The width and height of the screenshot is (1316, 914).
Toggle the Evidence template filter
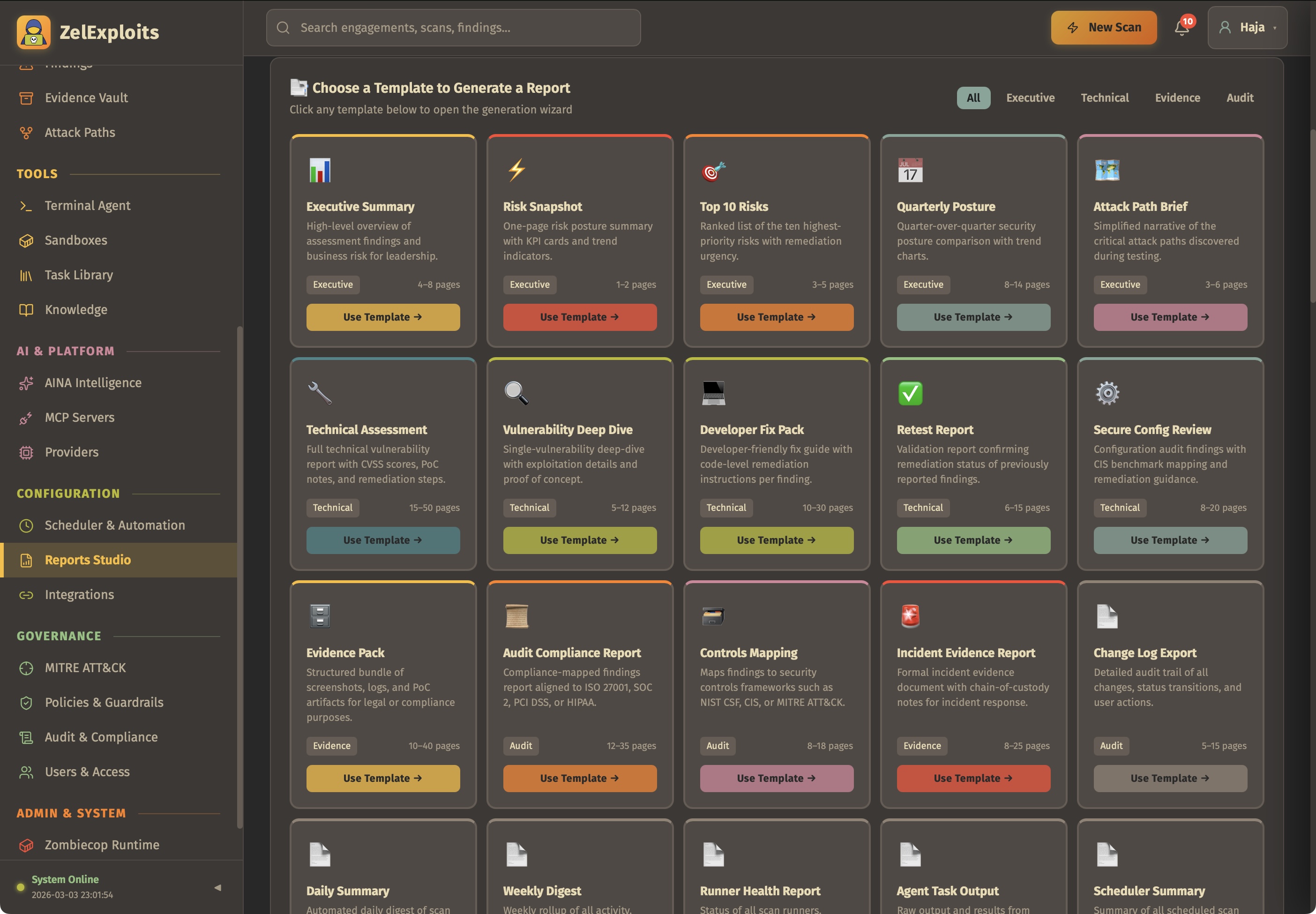coord(1176,97)
